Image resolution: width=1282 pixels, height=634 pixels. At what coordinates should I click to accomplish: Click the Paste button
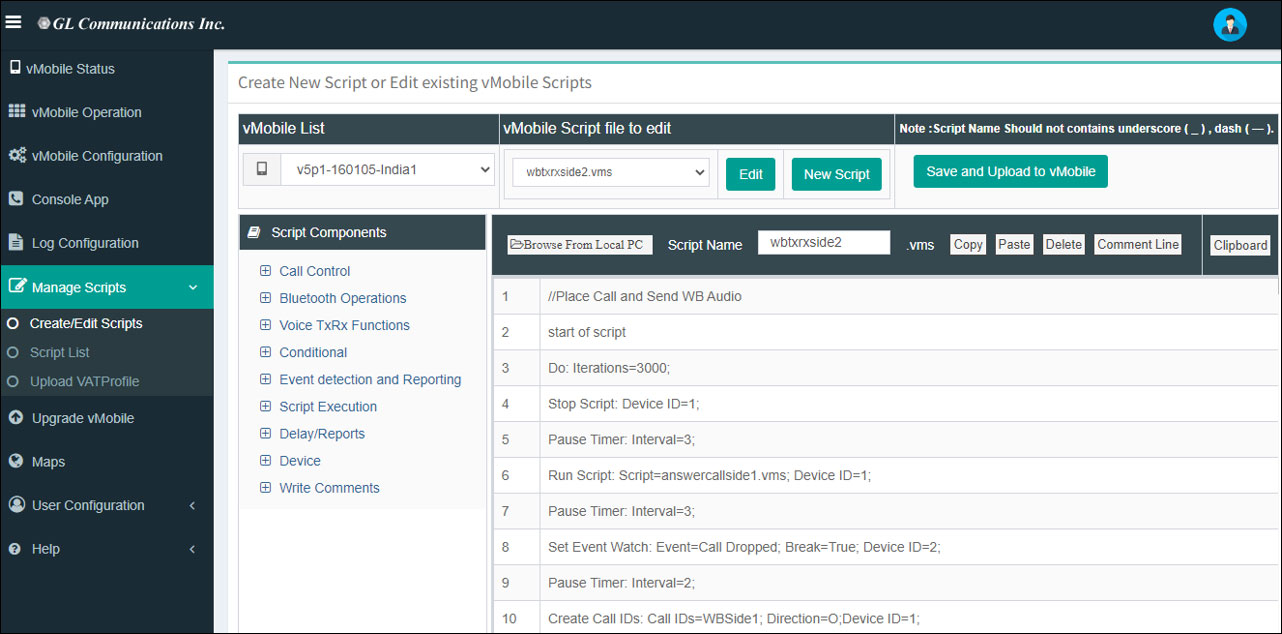click(1014, 244)
